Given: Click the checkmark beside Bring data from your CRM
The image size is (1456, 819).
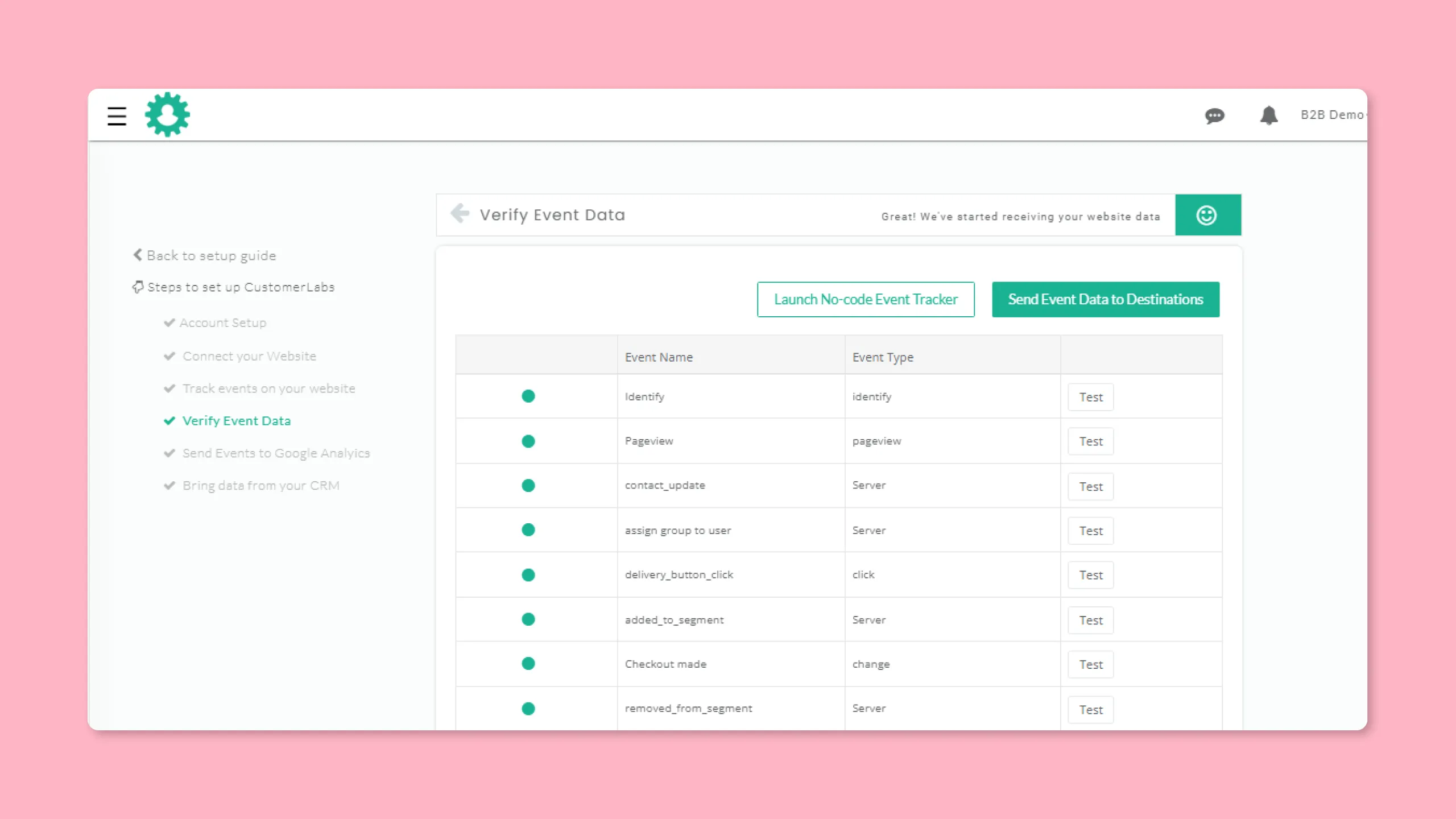Looking at the screenshot, I should click(169, 486).
